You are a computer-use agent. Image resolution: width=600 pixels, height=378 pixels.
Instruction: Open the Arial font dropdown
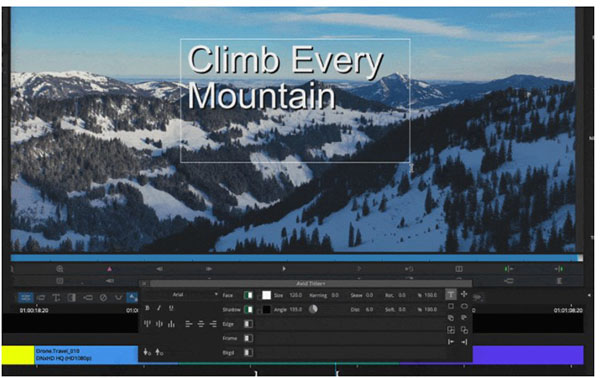click(194, 295)
